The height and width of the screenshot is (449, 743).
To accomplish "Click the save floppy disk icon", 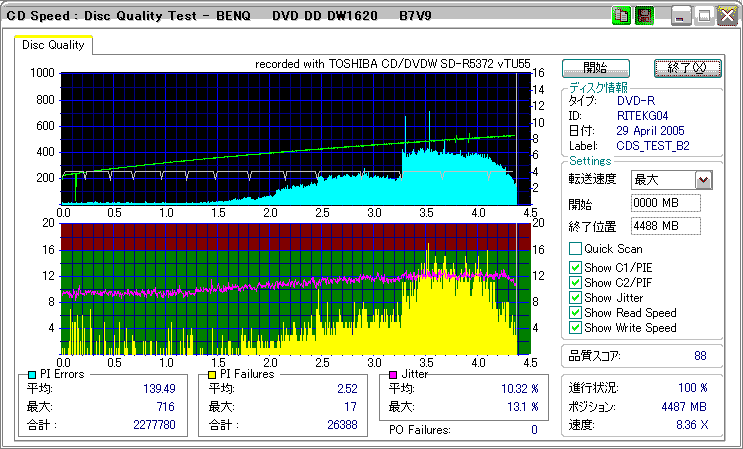I will (x=645, y=15).
